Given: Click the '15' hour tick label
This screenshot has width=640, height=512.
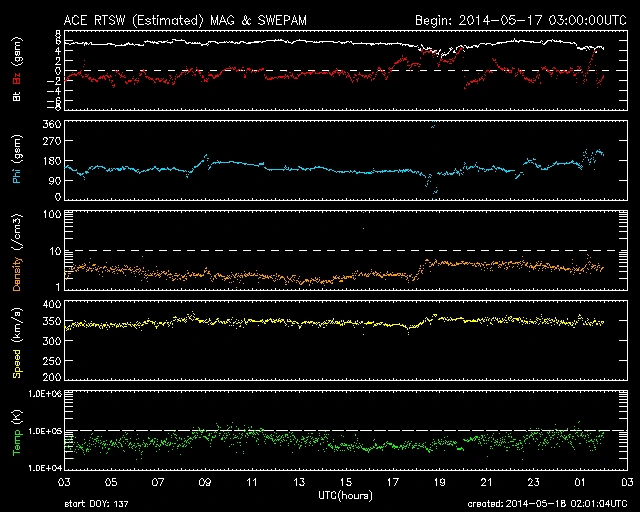Looking at the screenshot, I should 346,482.
